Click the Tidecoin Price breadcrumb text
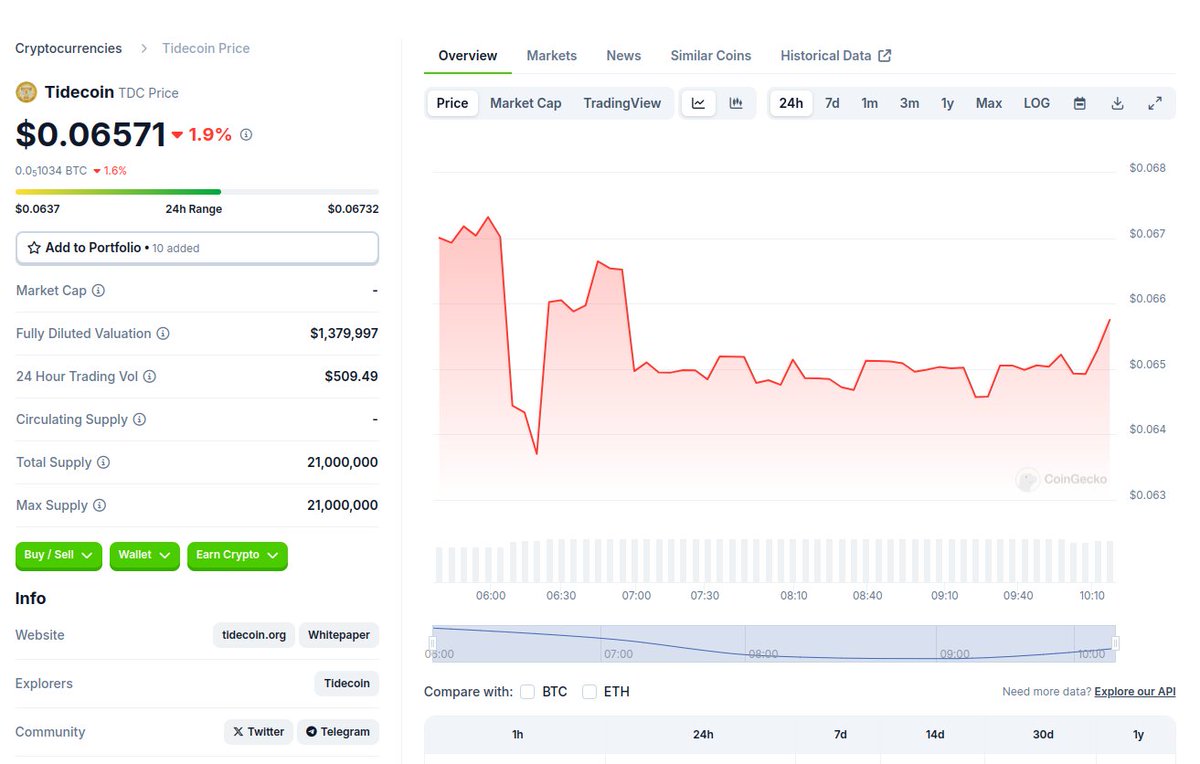The image size is (1200, 764). coord(206,48)
